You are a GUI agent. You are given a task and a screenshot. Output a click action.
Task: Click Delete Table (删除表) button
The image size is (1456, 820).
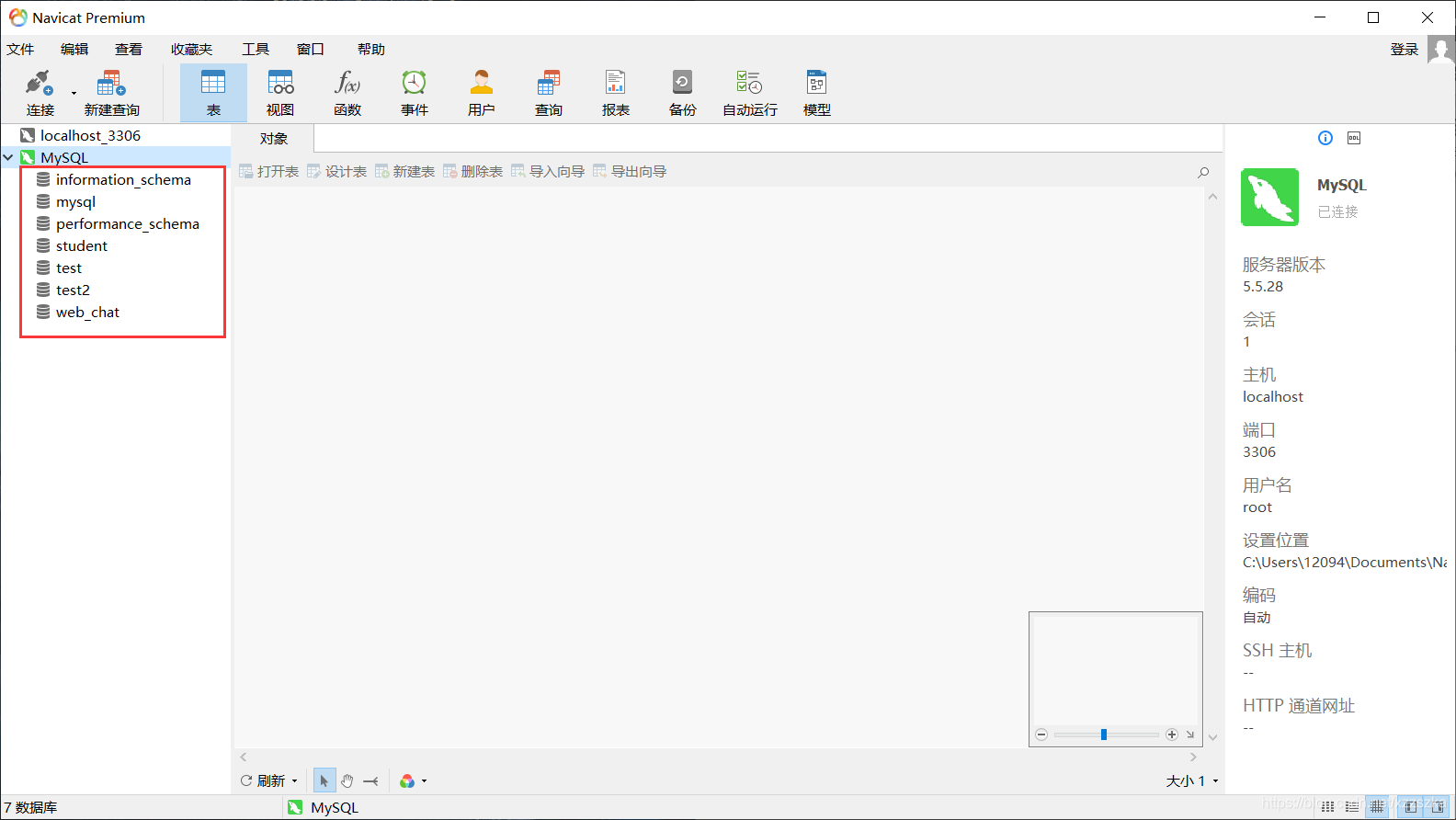point(473,172)
